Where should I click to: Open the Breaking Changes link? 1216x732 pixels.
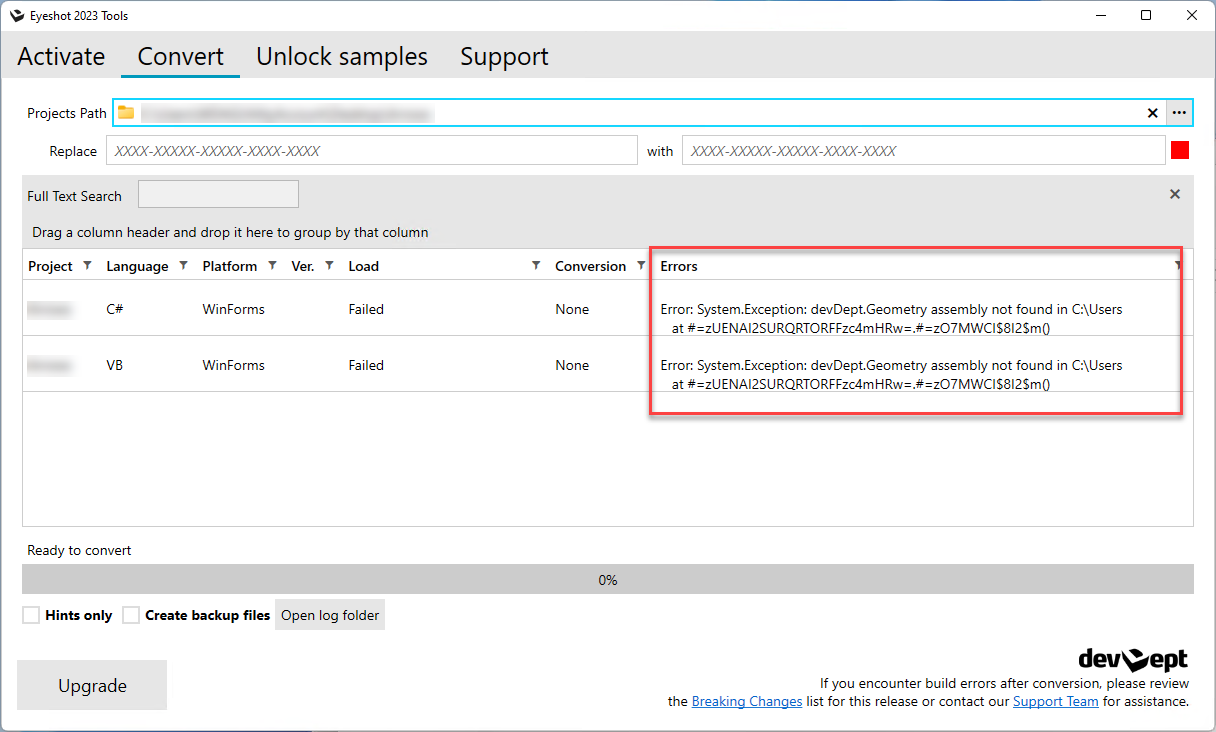[x=747, y=701]
